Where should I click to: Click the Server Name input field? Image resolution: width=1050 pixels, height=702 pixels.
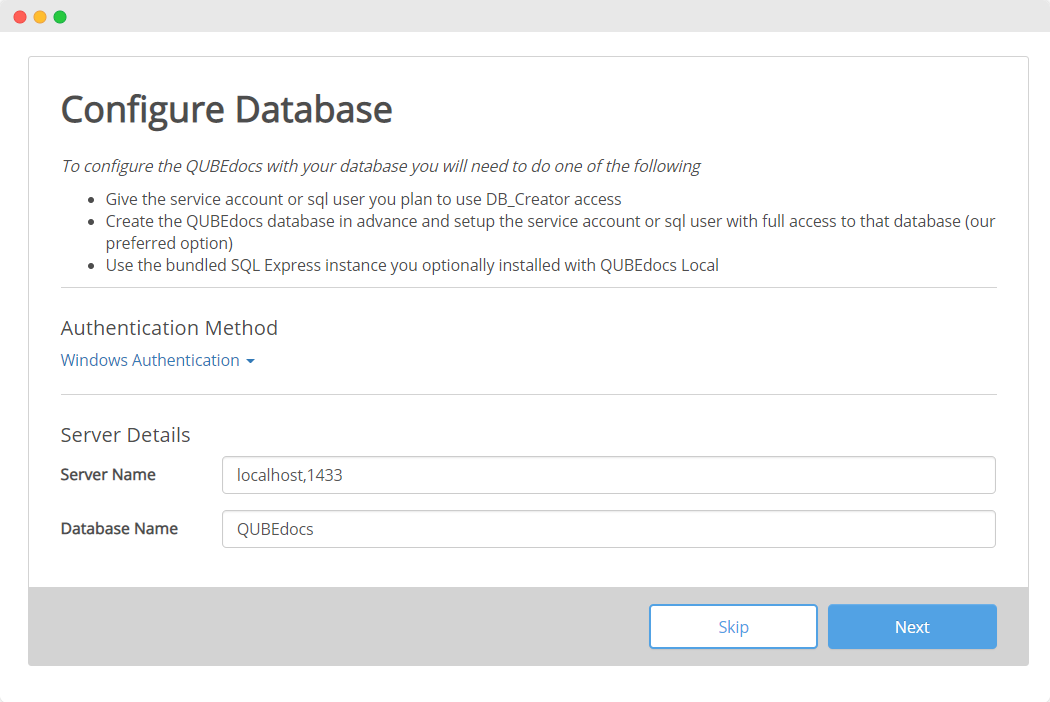coord(609,475)
